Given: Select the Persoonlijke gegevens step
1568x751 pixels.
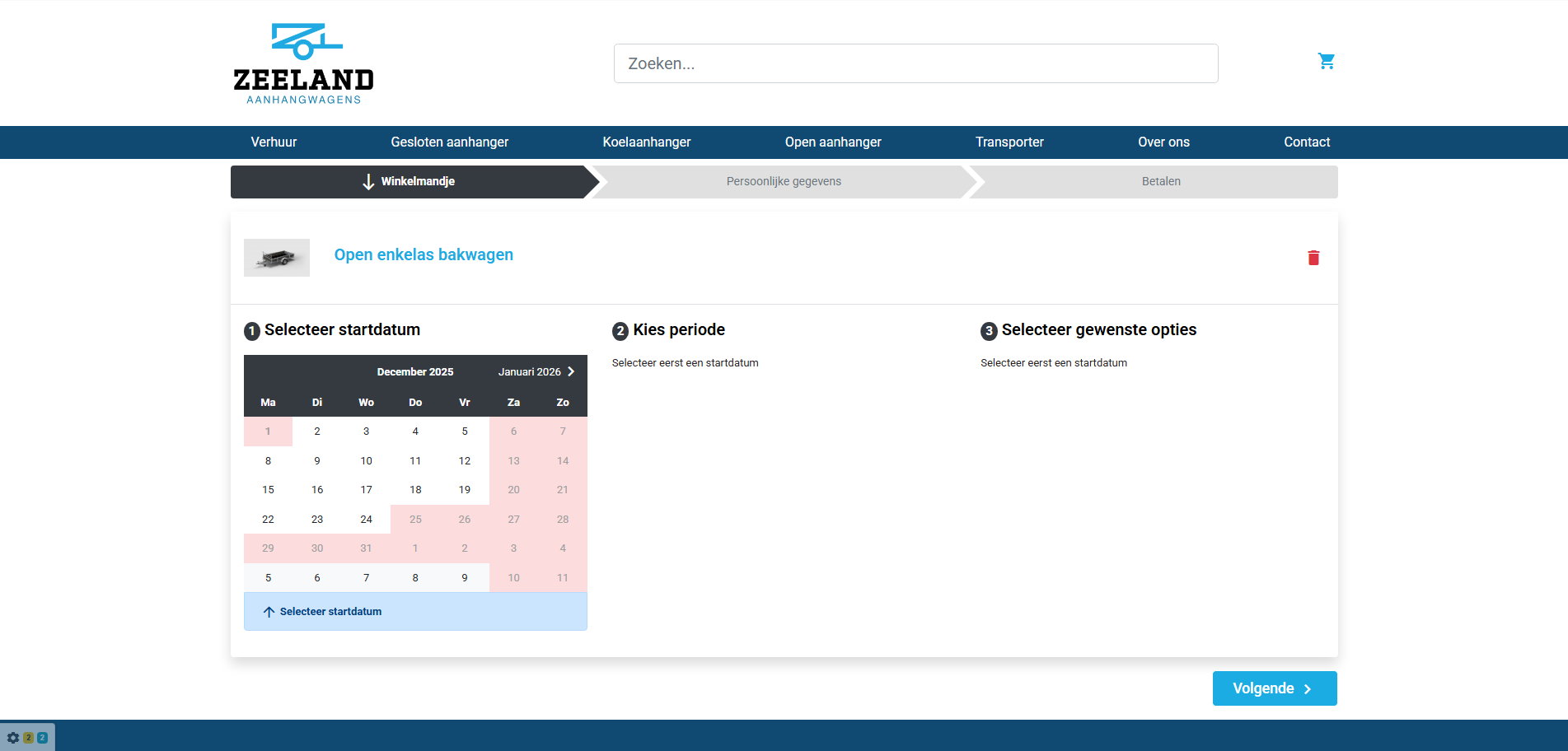Looking at the screenshot, I should point(784,182).
